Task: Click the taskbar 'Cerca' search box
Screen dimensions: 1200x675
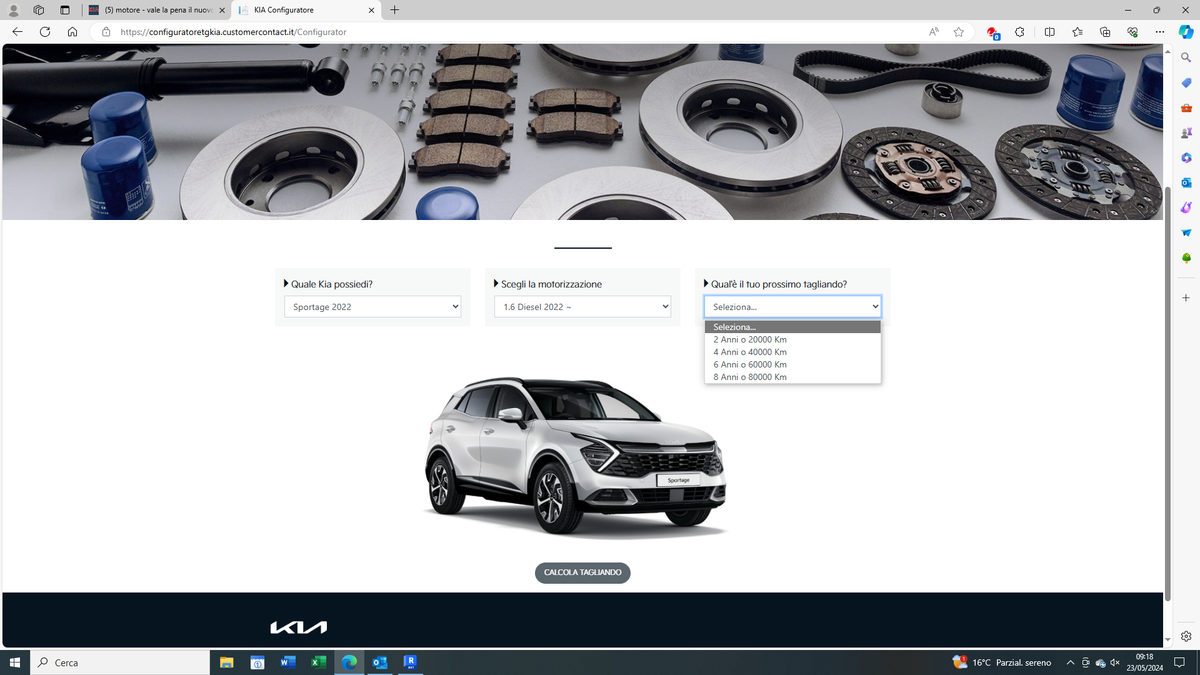Action: 120,662
